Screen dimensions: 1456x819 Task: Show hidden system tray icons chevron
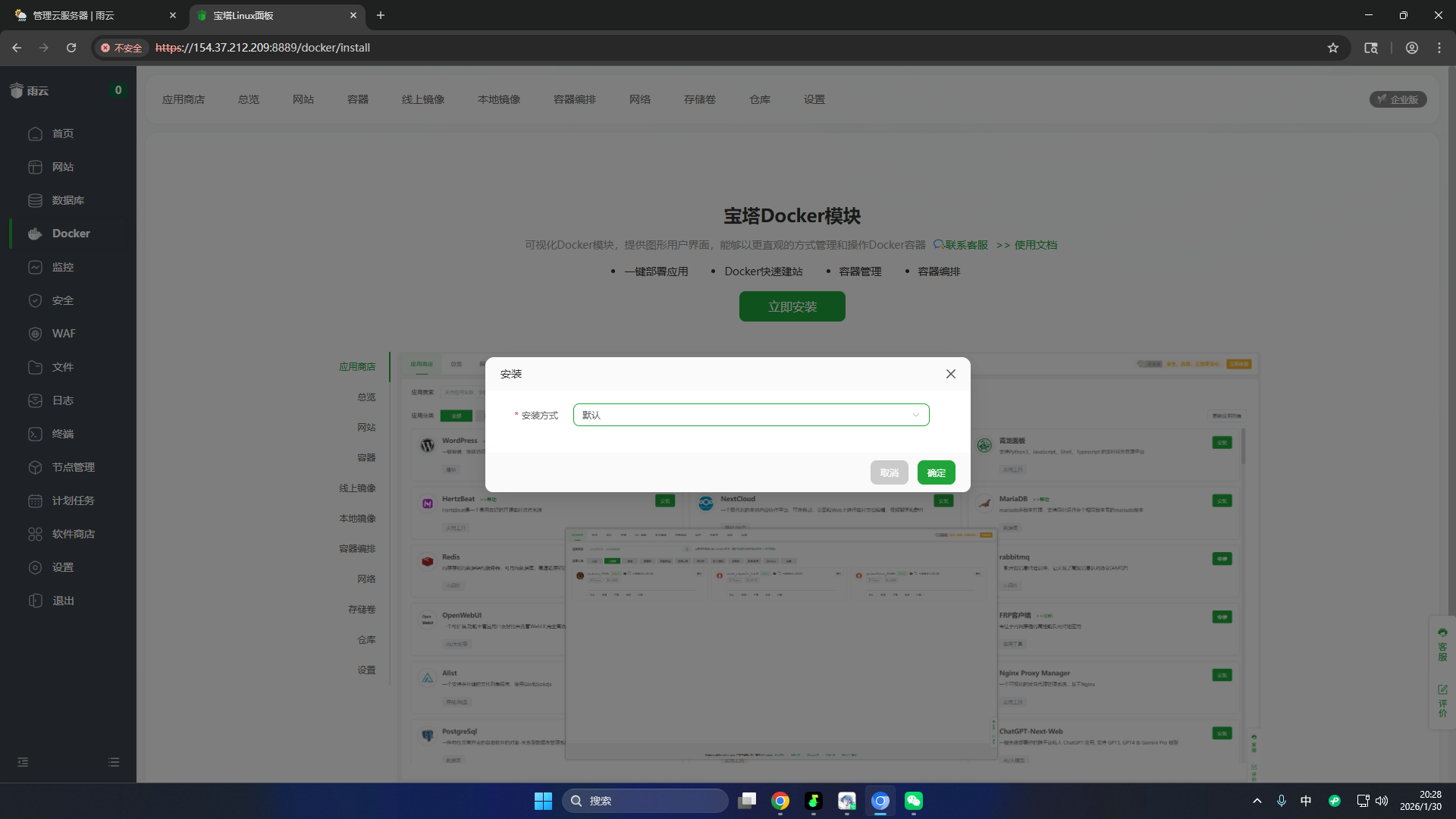(x=1257, y=801)
